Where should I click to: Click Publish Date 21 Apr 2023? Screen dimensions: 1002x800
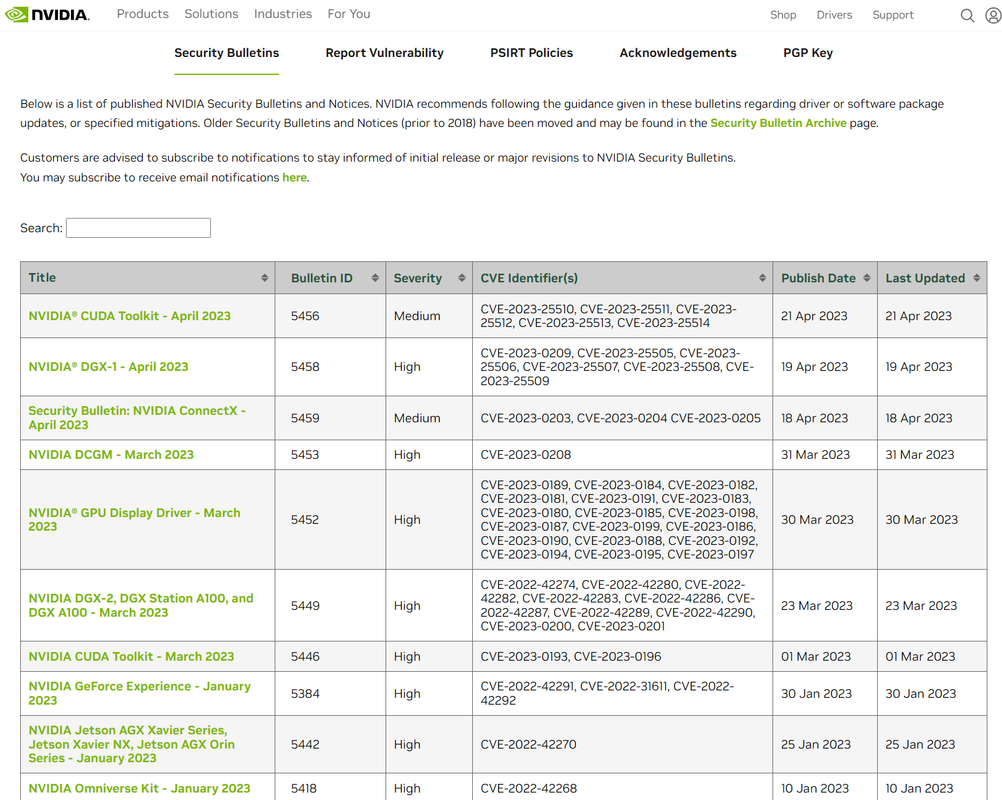pyautogui.click(x=814, y=316)
